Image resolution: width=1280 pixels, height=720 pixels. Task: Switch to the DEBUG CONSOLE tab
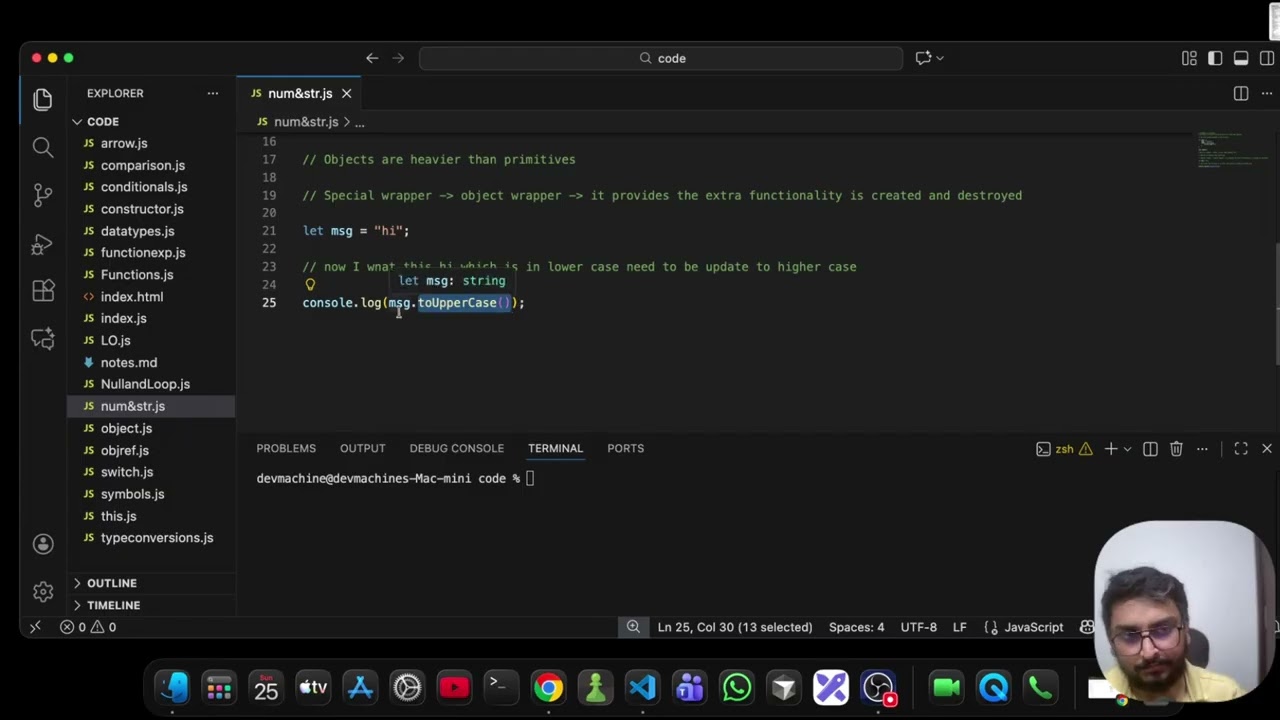pos(456,448)
